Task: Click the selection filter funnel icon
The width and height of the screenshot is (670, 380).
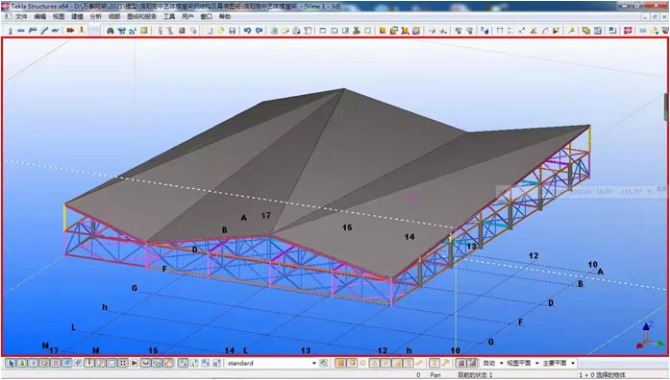Action: 122,31
